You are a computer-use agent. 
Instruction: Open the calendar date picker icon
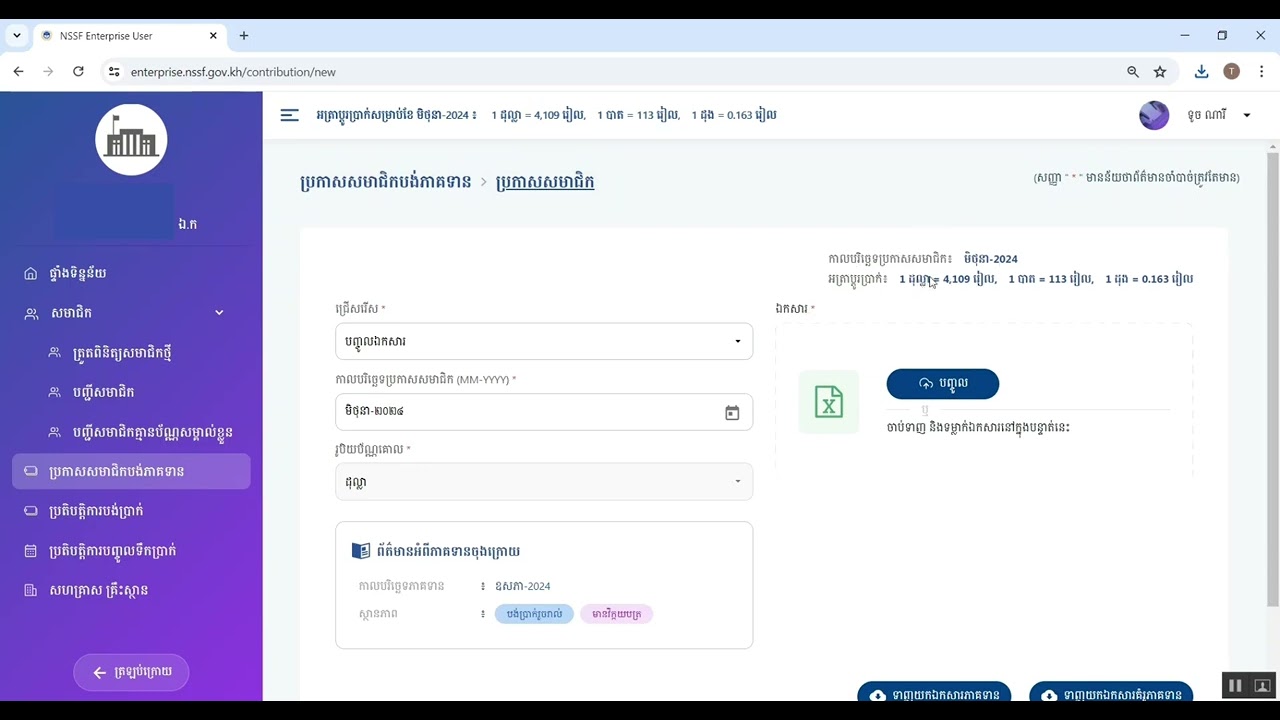732,412
